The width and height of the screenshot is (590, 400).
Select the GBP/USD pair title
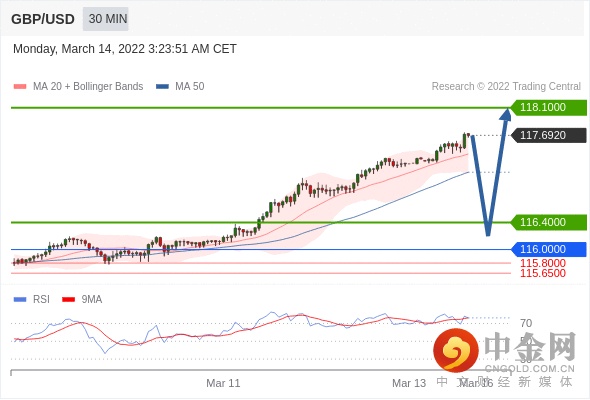click(43, 19)
